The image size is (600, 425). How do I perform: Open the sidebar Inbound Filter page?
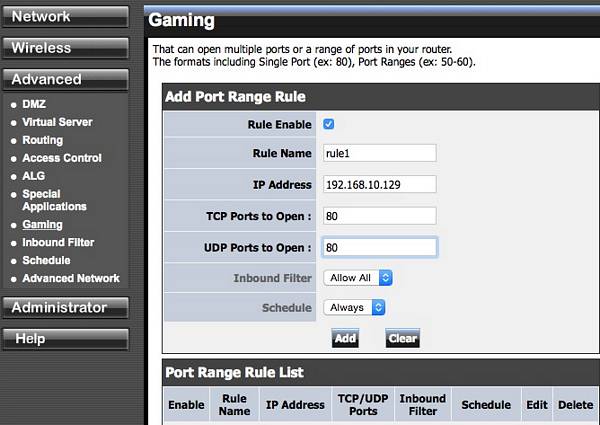pyautogui.click(x=58, y=242)
